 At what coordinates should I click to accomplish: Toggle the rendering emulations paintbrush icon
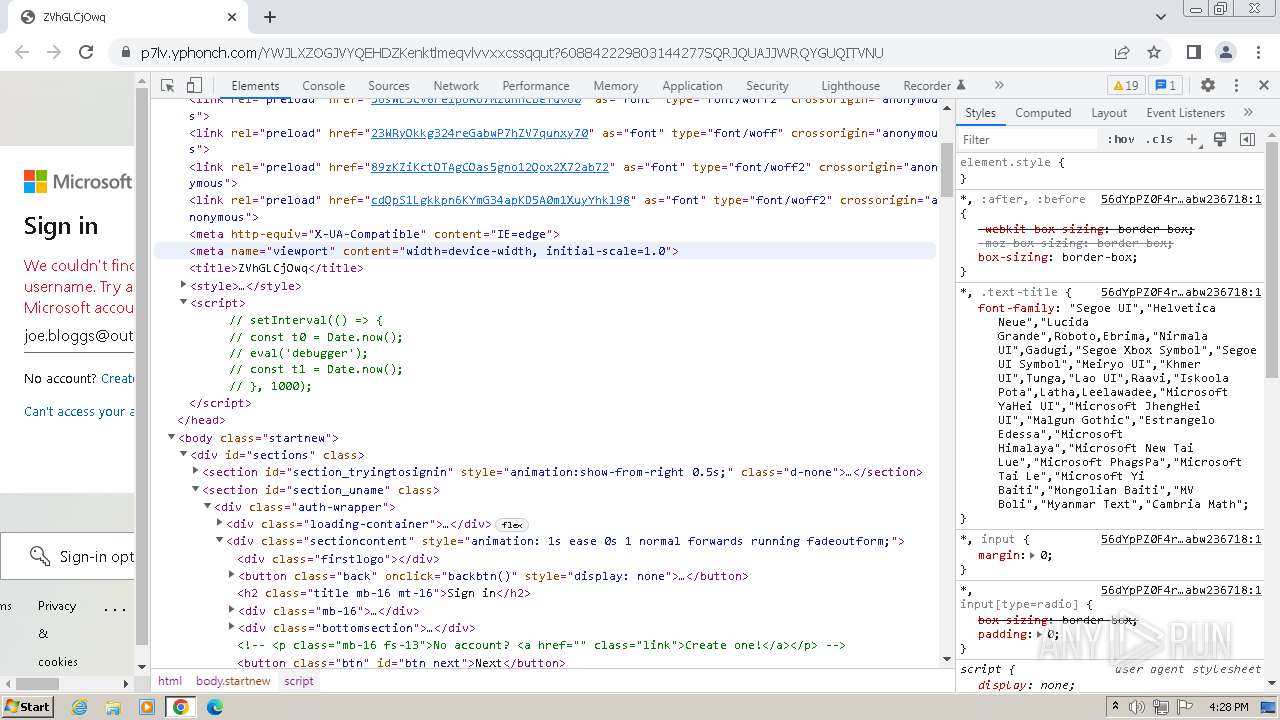[1220, 140]
